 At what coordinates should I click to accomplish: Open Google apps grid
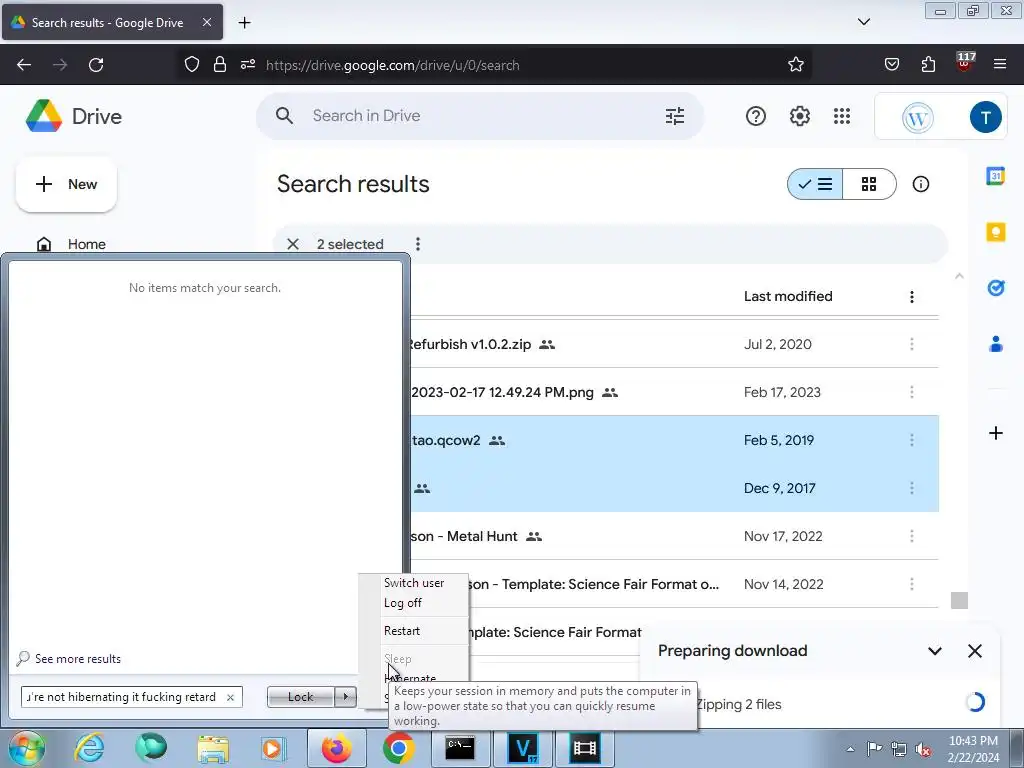(x=842, y=116)
